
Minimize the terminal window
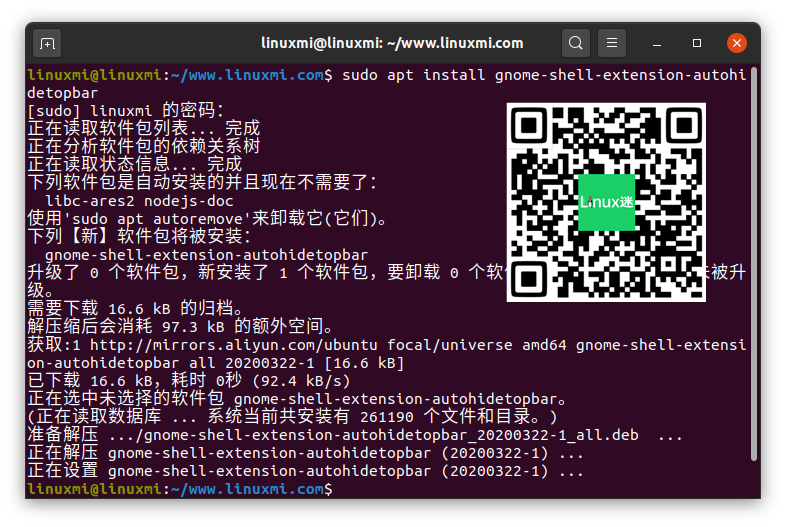657,44
